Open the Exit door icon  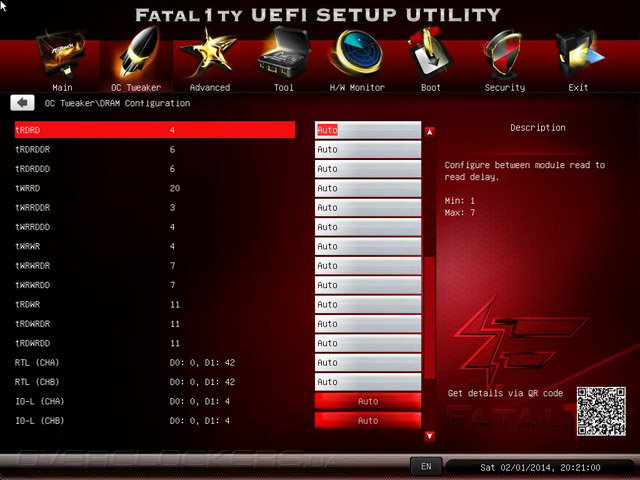[x=578, y=54]
